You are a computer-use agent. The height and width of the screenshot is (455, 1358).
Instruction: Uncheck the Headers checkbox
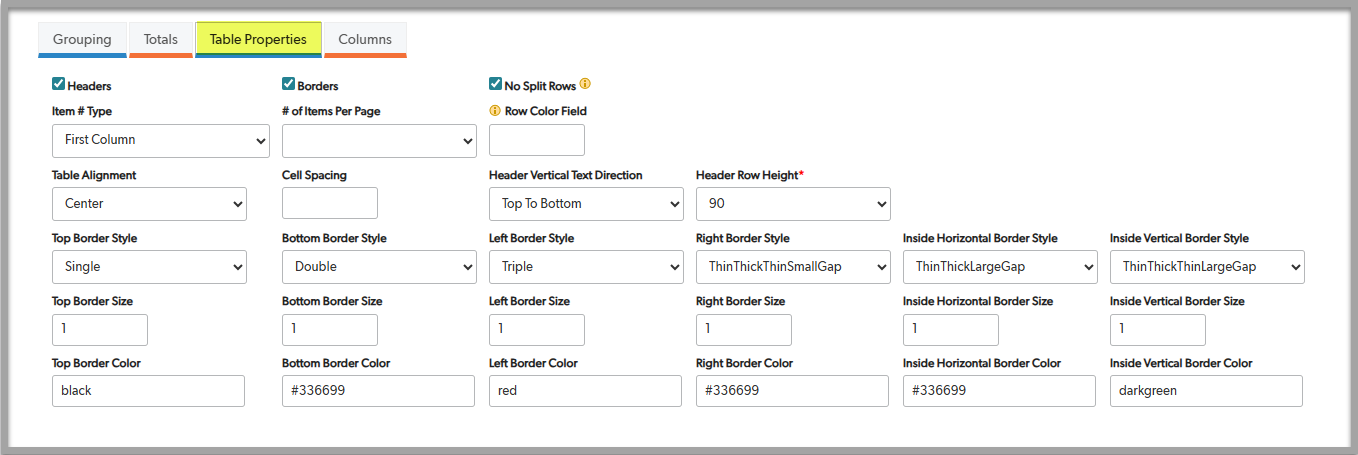59,85
